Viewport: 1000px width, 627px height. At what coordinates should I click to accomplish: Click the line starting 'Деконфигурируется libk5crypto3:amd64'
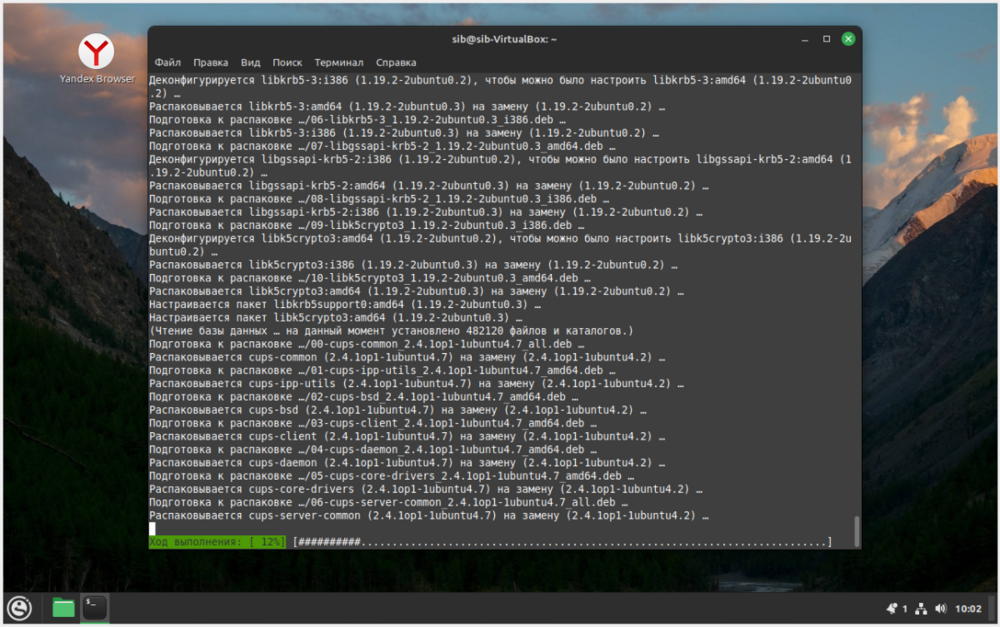501,246
